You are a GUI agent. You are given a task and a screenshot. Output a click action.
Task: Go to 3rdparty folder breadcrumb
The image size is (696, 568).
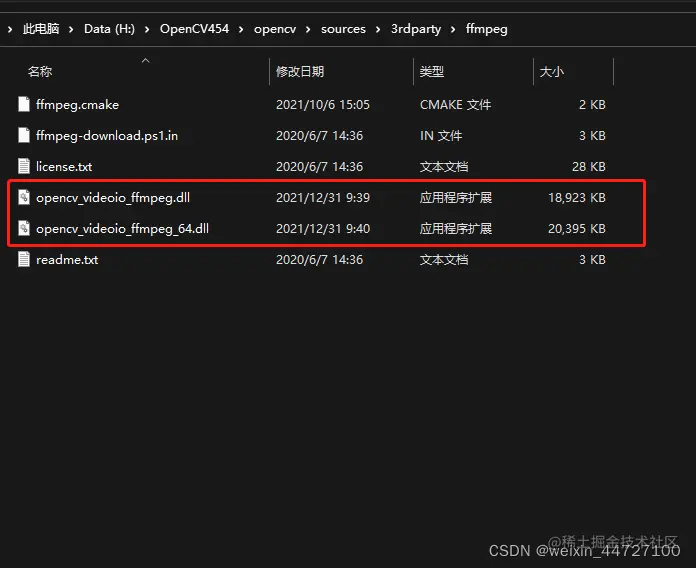click(416, 29)
